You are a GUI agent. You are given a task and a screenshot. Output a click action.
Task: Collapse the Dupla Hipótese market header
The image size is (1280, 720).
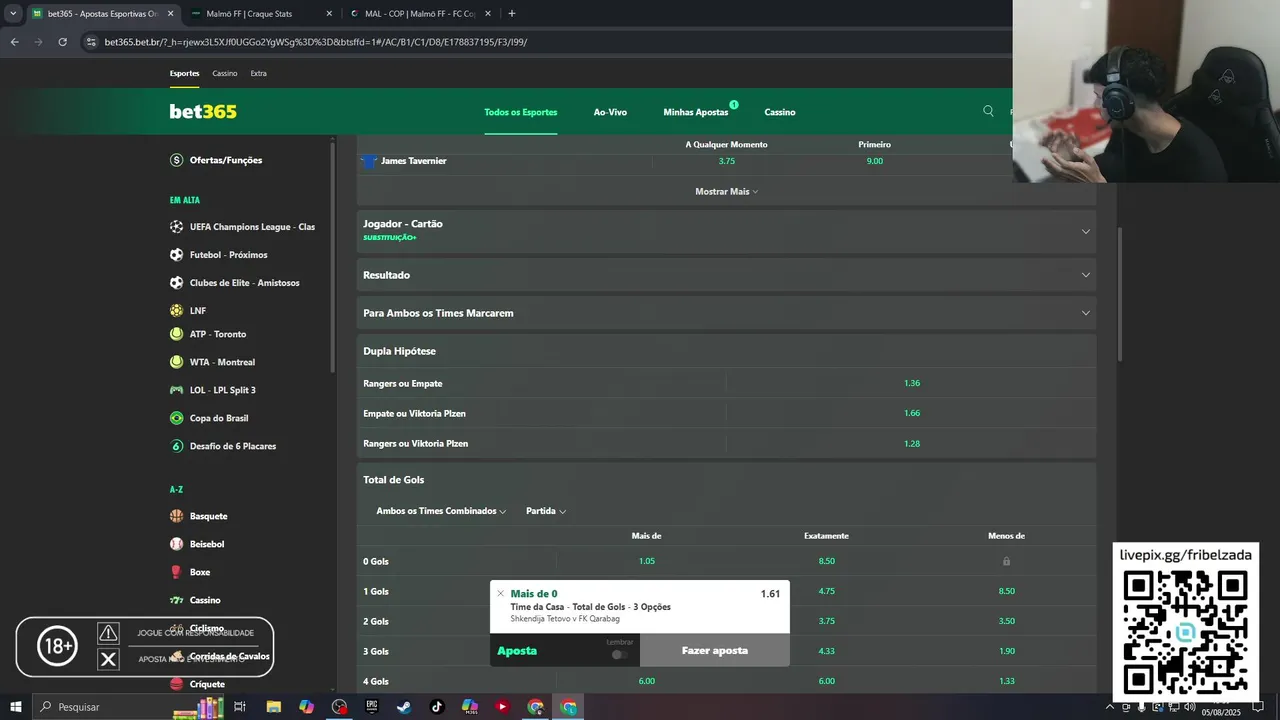point(727,351)
